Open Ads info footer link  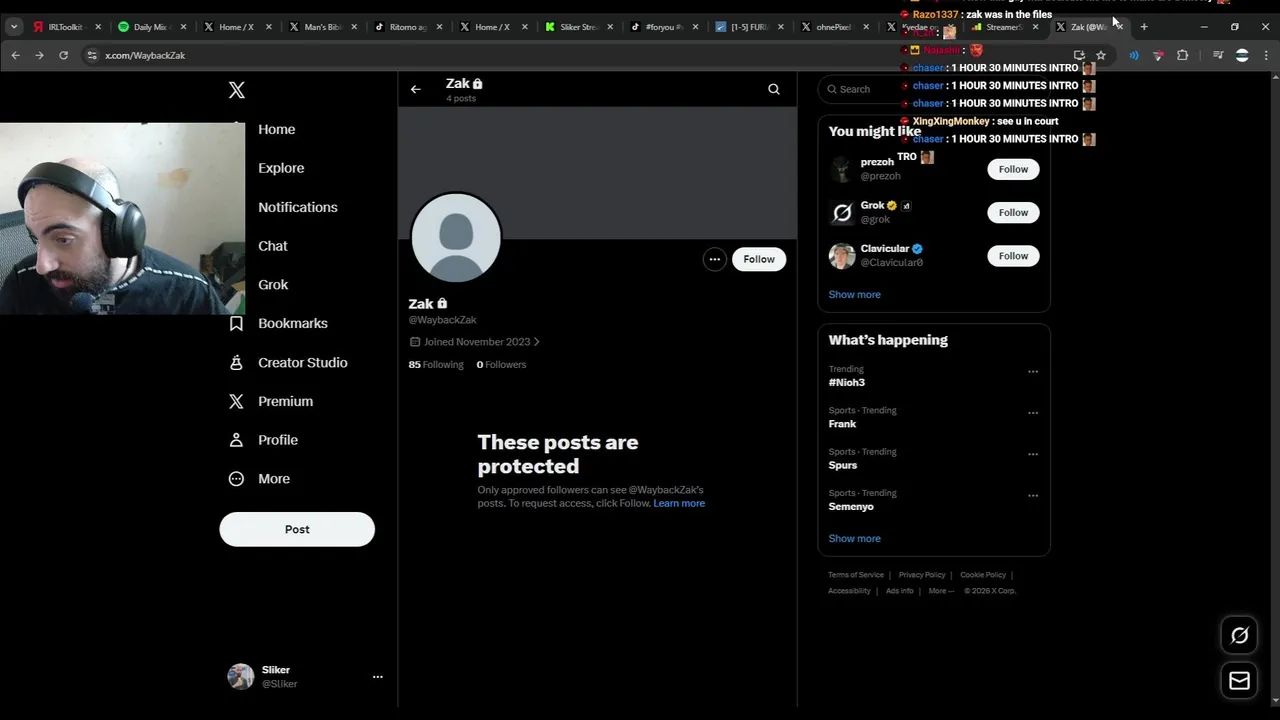pyautogui.click(x=900, y=591)
